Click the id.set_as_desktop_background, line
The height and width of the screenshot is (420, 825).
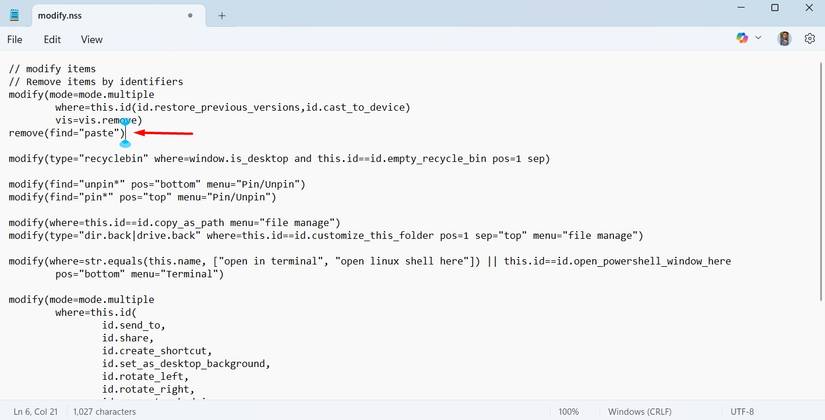(186, 364)
